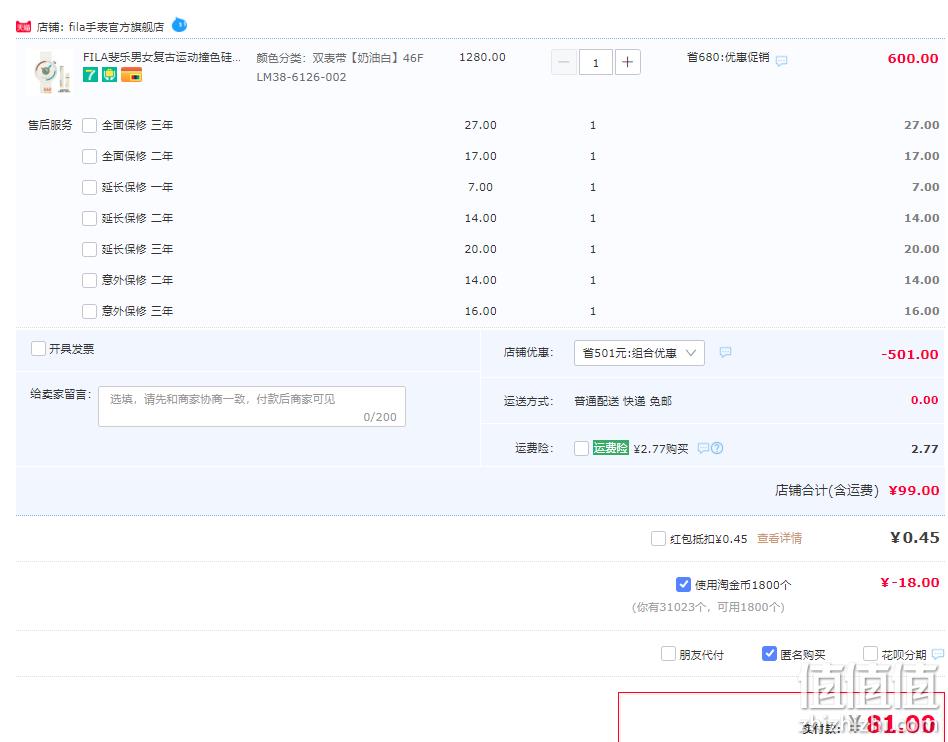Click the -501.00 discount amount

point(910,354)
